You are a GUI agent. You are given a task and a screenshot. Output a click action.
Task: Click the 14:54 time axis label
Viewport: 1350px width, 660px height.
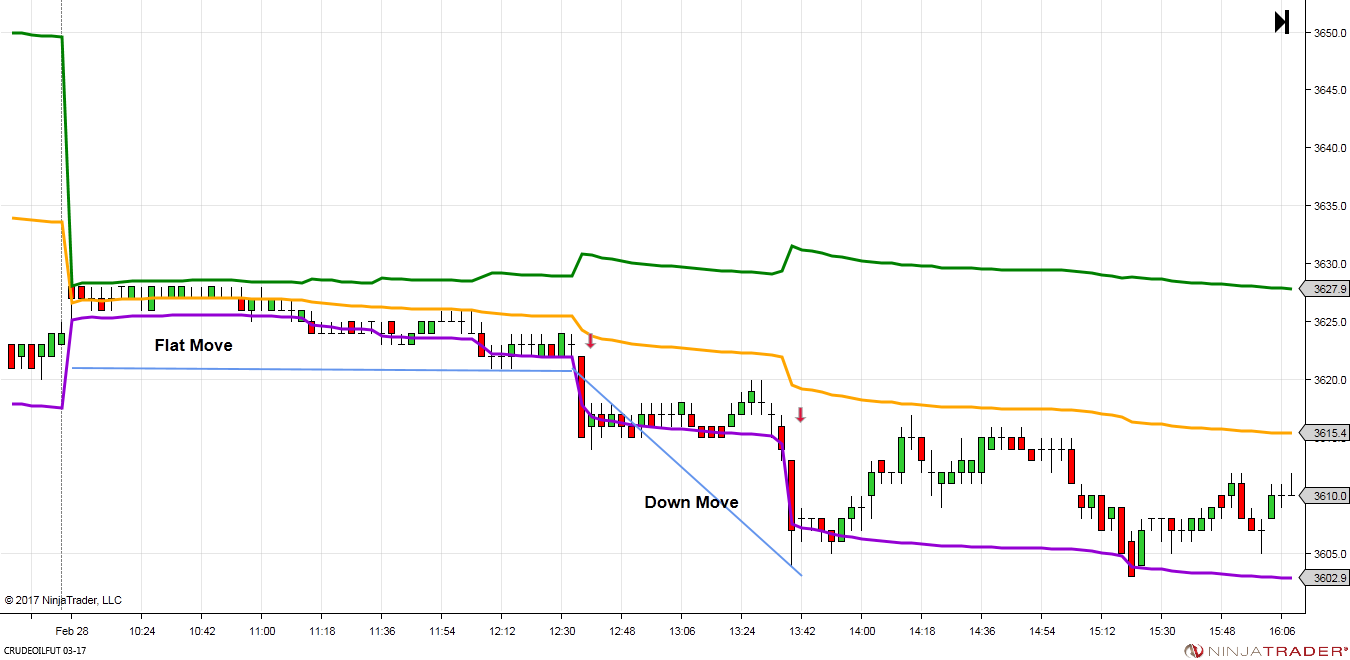pos(1041,631)
